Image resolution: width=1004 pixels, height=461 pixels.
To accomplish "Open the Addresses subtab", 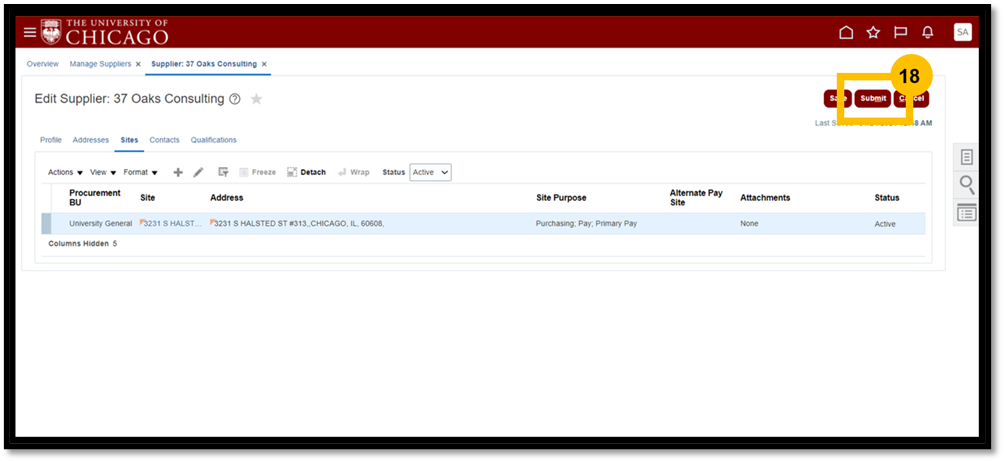I will (x=90, y=140).
